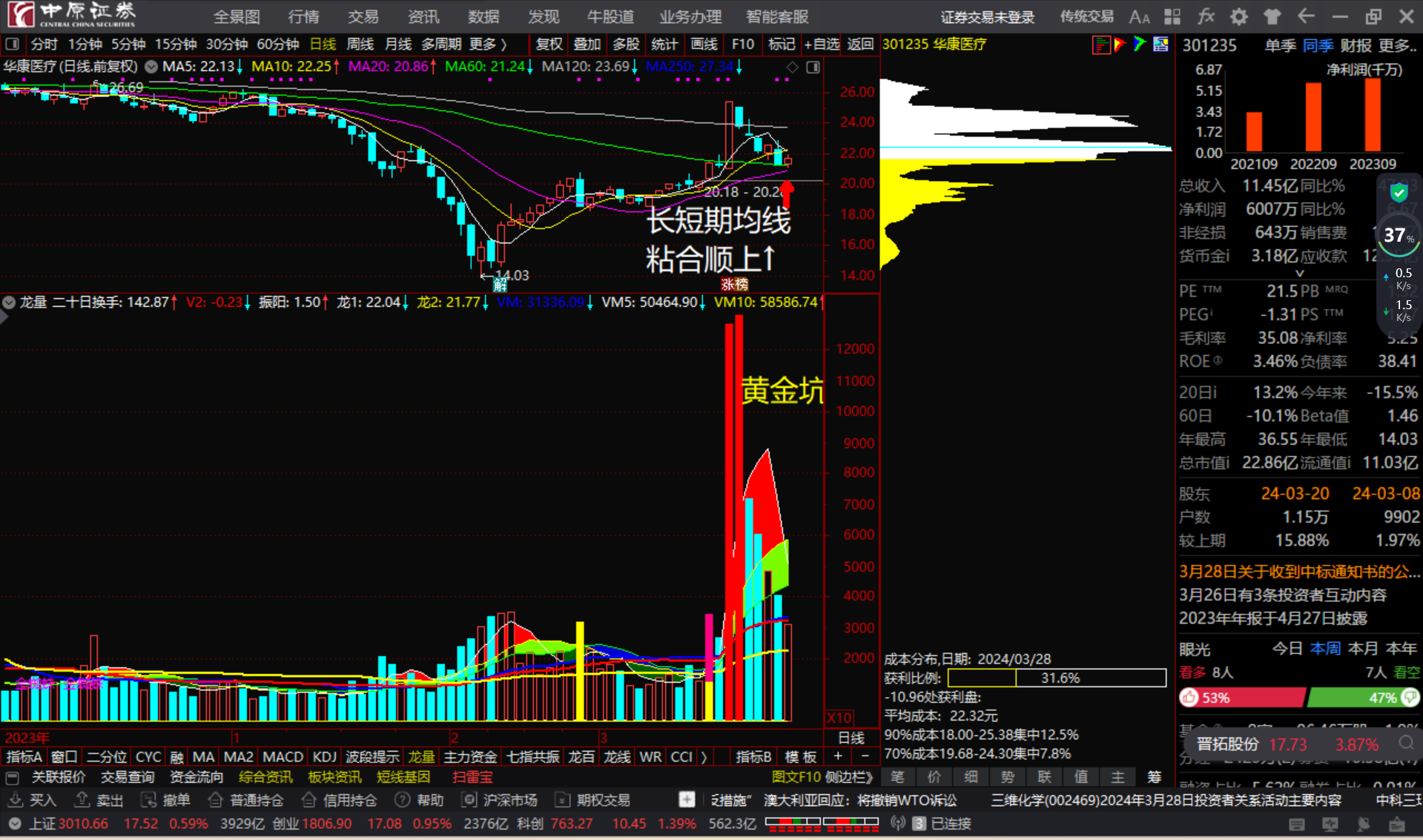
Task: Open the layout grid icon in title bar
Action: click(x=1172, y=16)
